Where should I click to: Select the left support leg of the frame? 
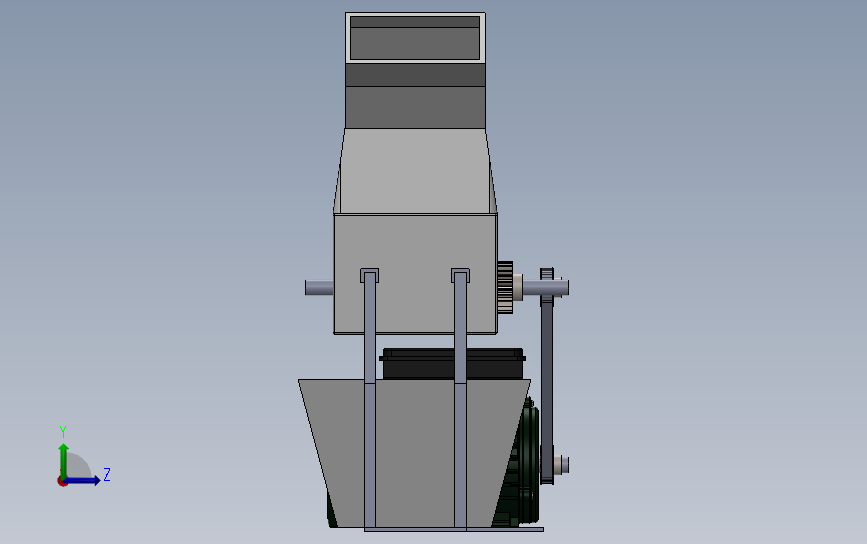point(369,398)
